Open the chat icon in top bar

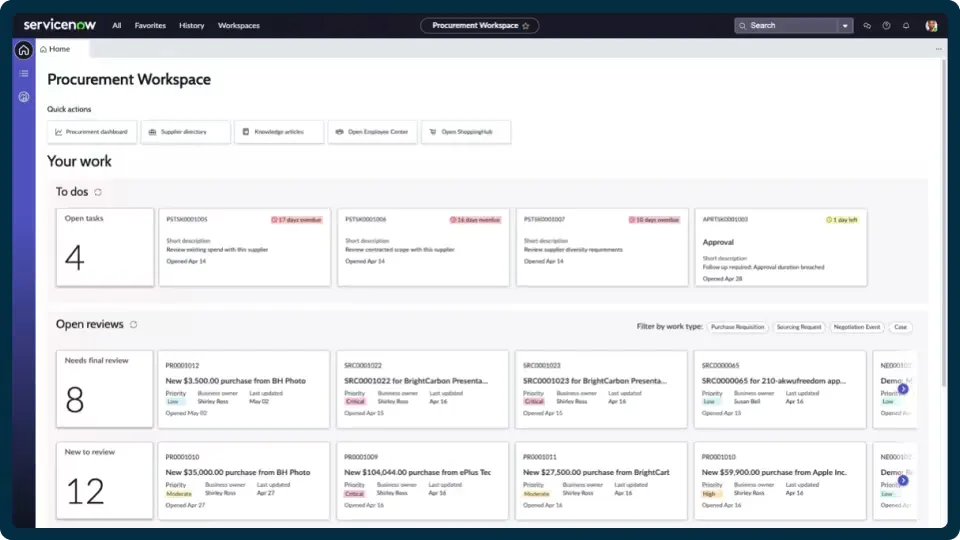click(866, 26)
